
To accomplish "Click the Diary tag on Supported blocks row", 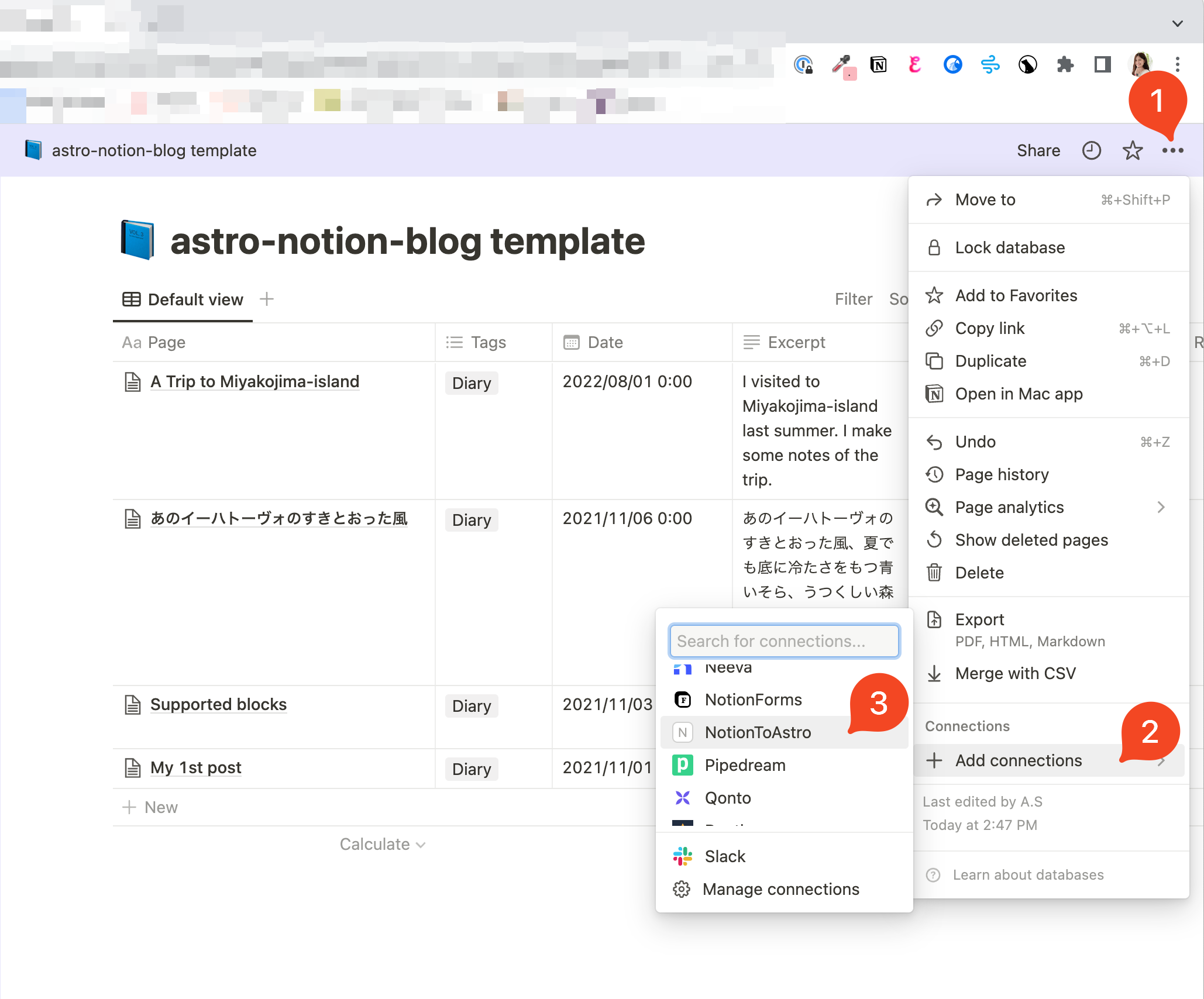I will tap(472, 706).
